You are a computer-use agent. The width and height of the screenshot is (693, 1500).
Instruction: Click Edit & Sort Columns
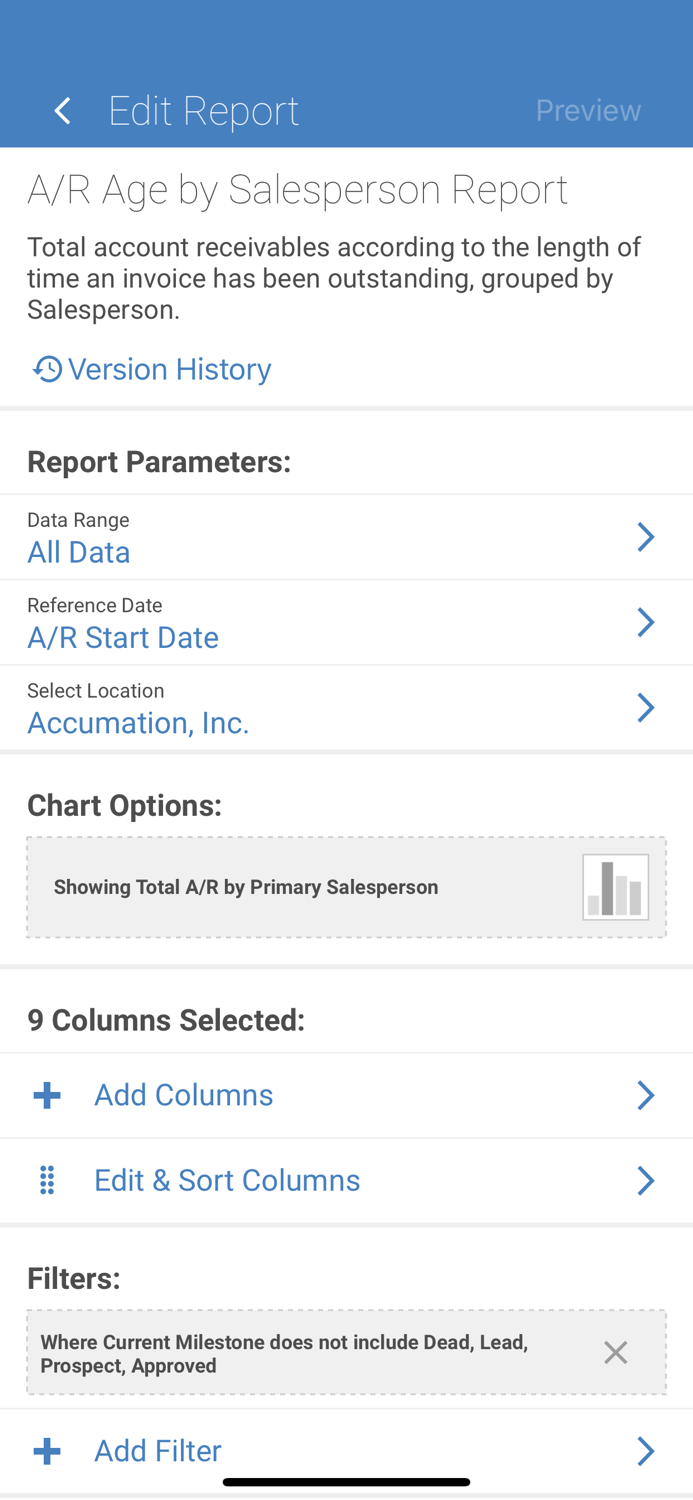pyautogui.click(x=227, y=1180)
